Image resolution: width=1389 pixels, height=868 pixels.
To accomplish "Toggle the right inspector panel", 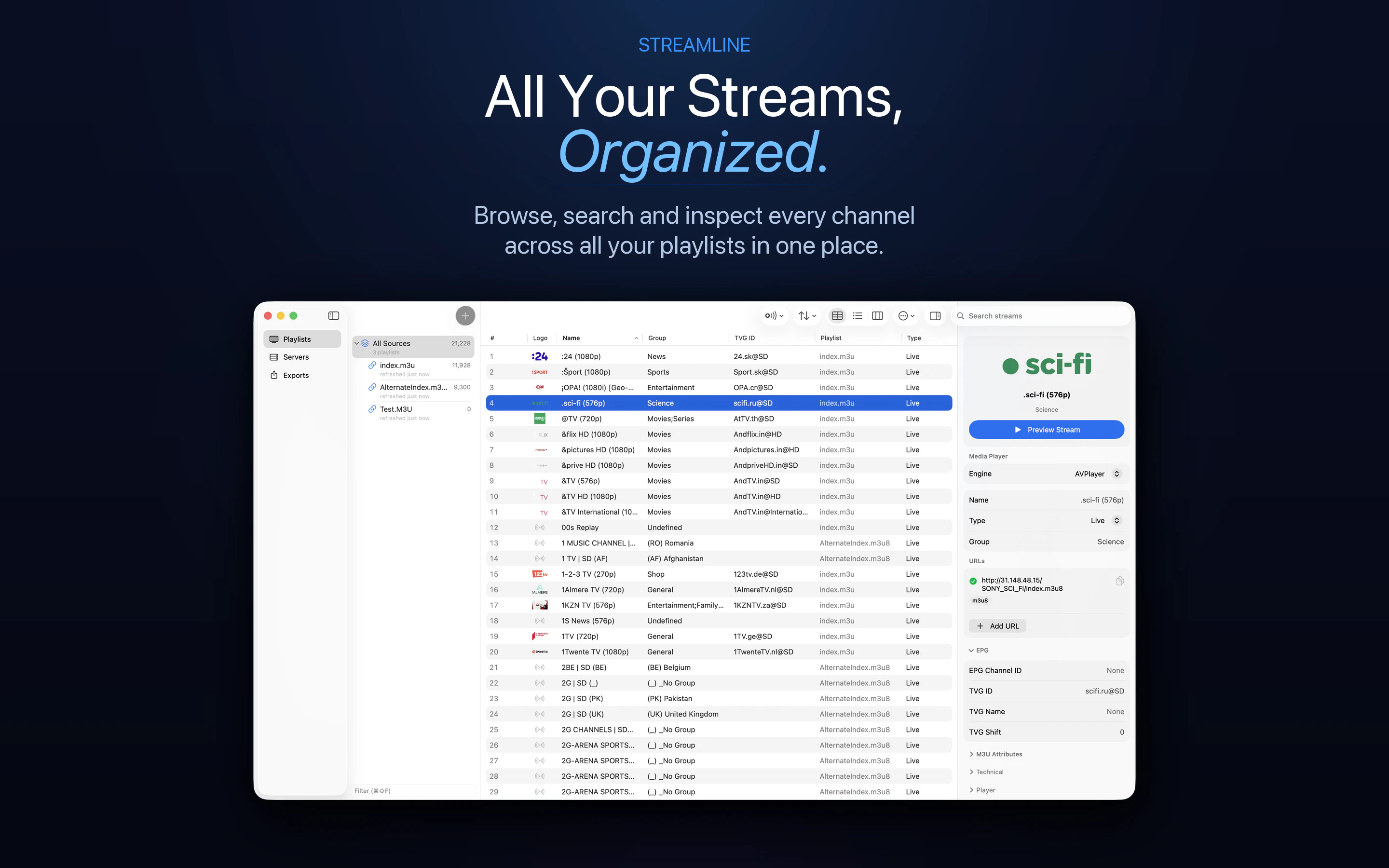I will coord(934,315).
